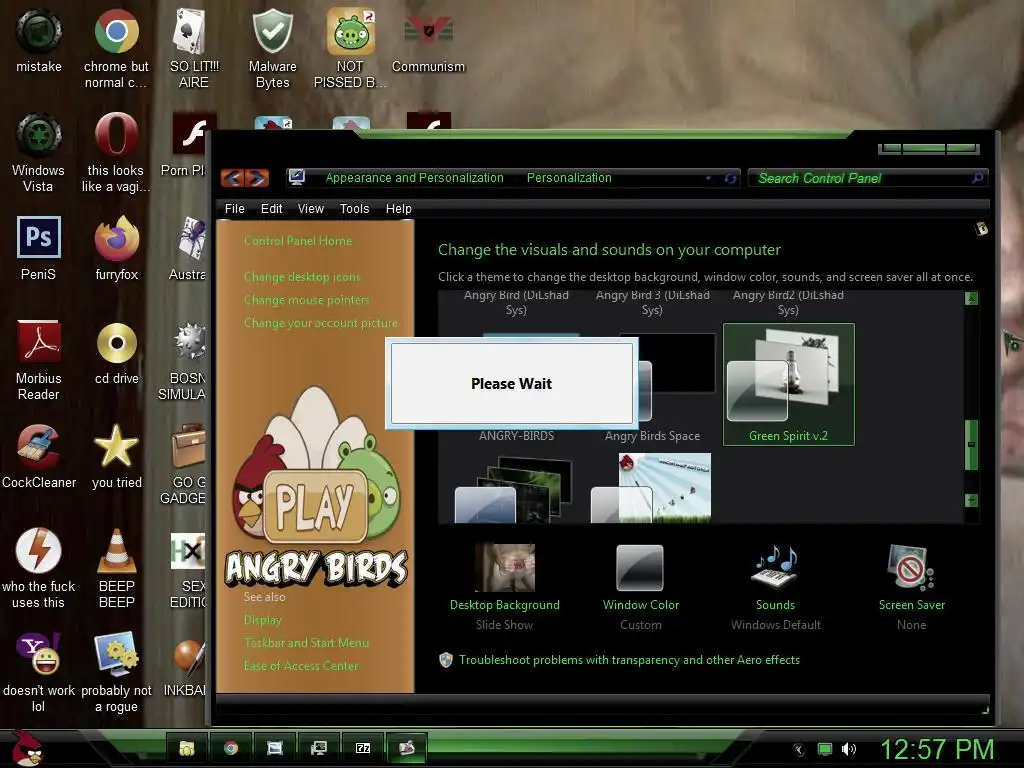
Task: Open 'Ease of Access Center' link
Action: [x=301, y=665]
